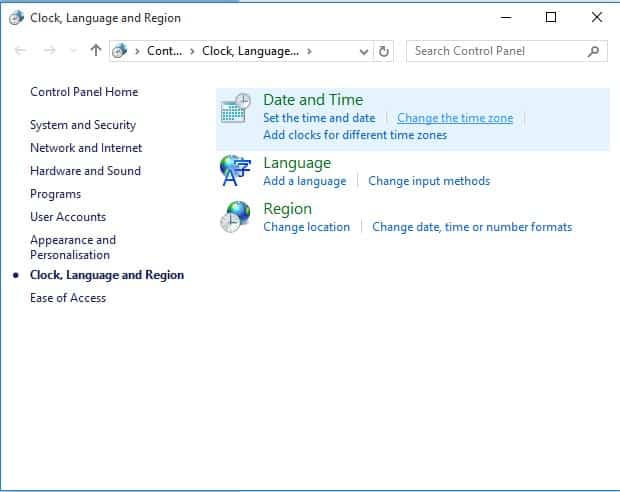Click the Control Panel icon in address bar

[x=119, y=51]
